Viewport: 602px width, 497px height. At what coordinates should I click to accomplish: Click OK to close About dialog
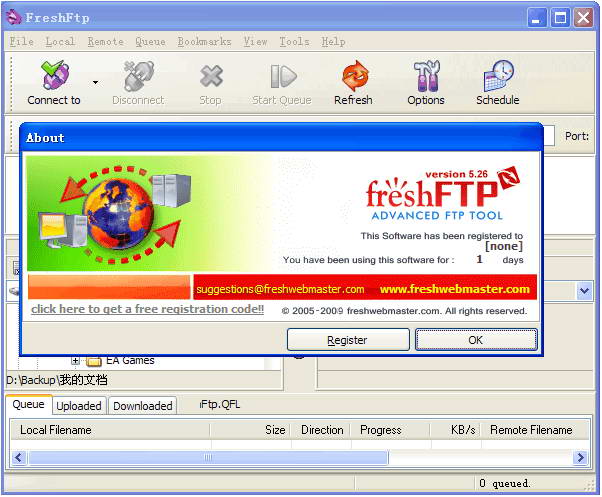click(476, 340)
